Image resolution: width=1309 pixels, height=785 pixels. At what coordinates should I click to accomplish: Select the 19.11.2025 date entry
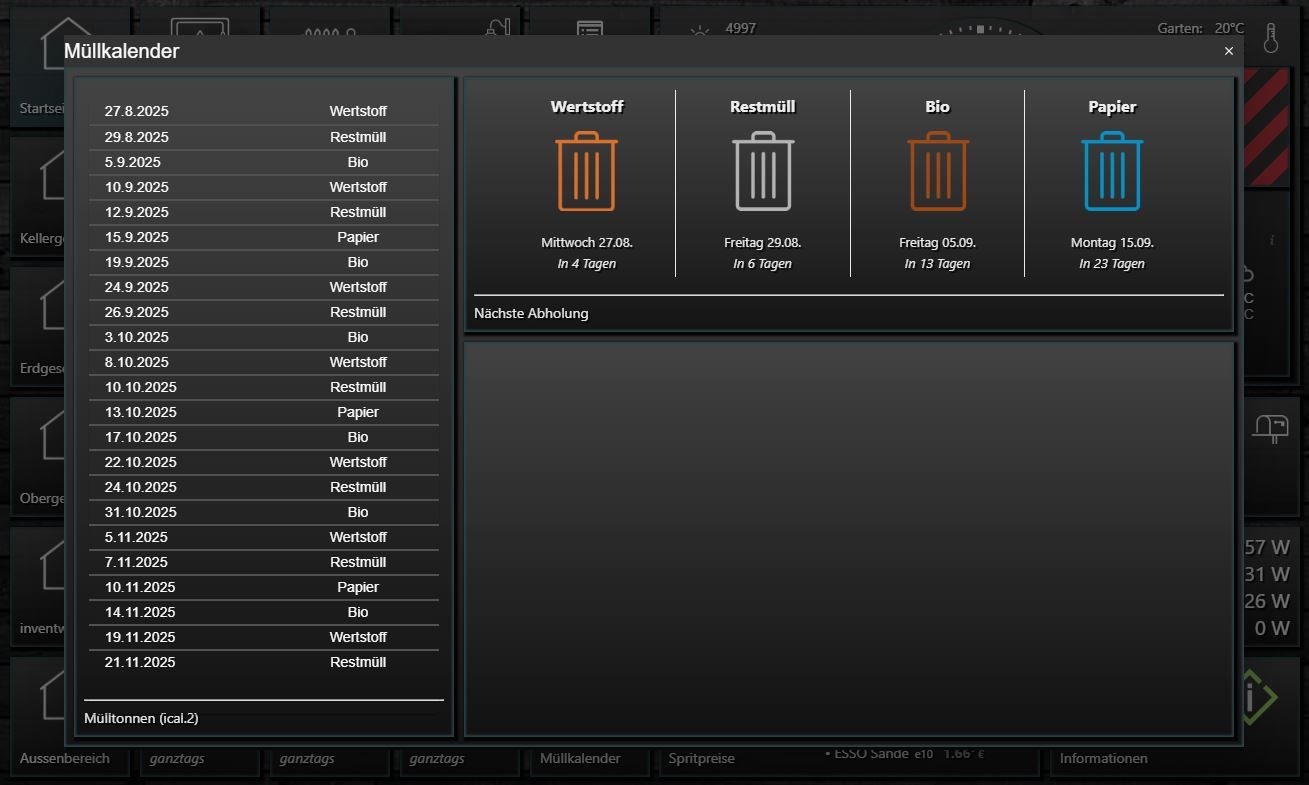[x=140, y=637]
